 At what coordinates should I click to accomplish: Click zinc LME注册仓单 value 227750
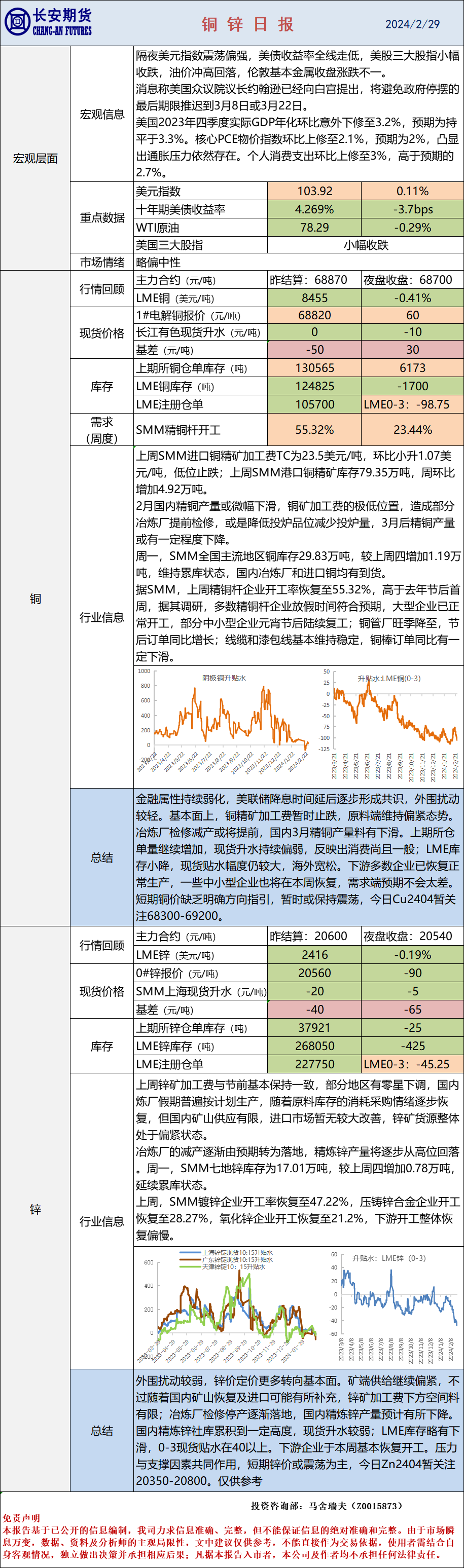[314, 1064]
